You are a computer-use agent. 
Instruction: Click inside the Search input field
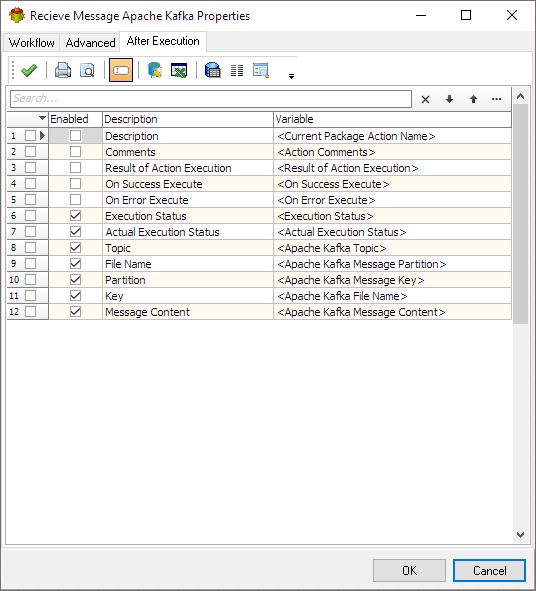click(211, 99)
